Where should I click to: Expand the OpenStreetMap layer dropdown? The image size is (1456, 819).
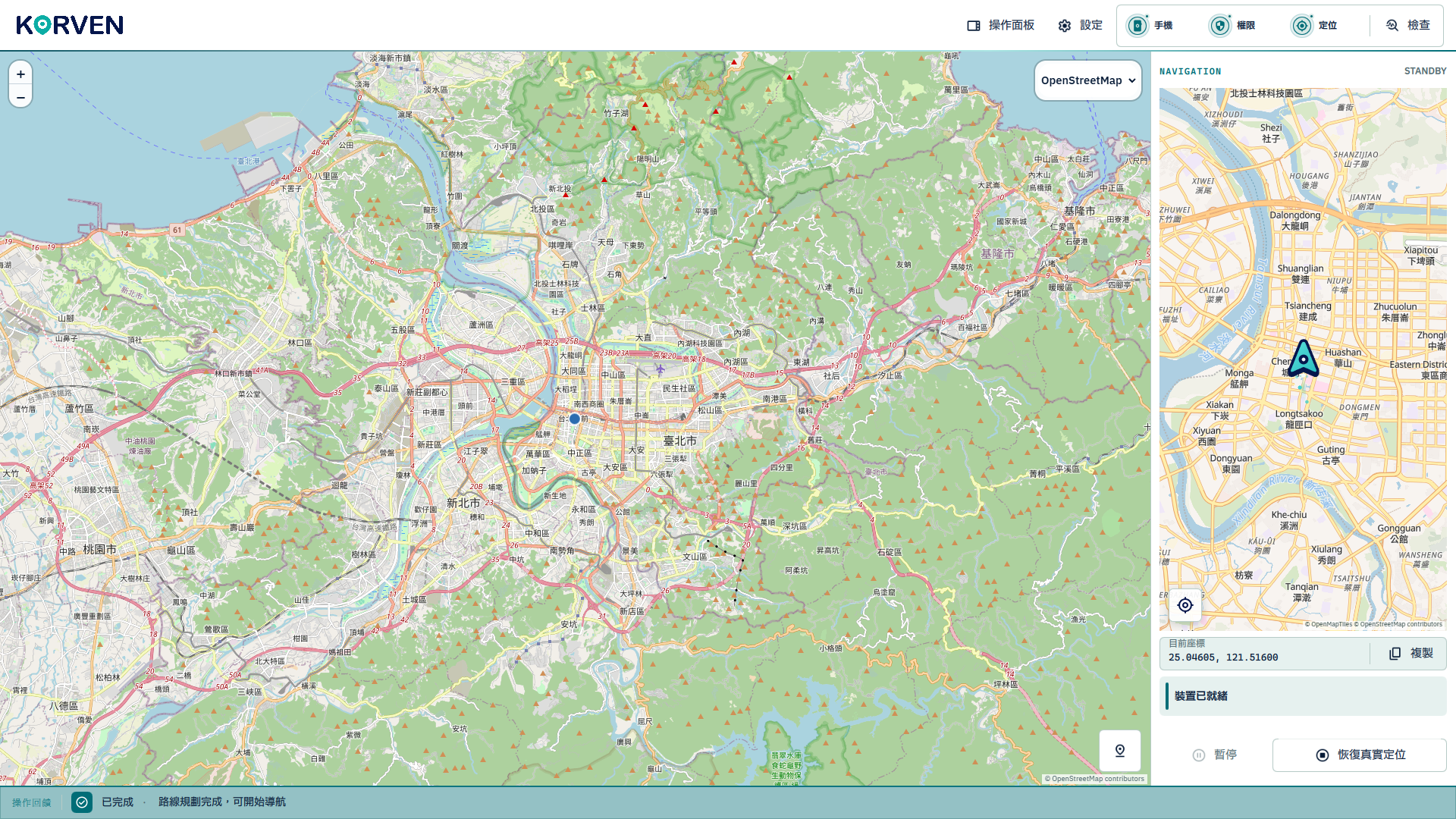coord(1088,80)
